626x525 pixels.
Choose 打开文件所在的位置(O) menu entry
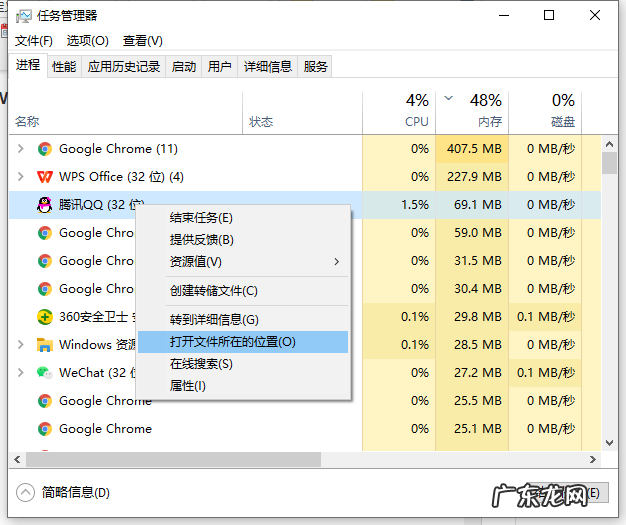[x=243, y=342]
